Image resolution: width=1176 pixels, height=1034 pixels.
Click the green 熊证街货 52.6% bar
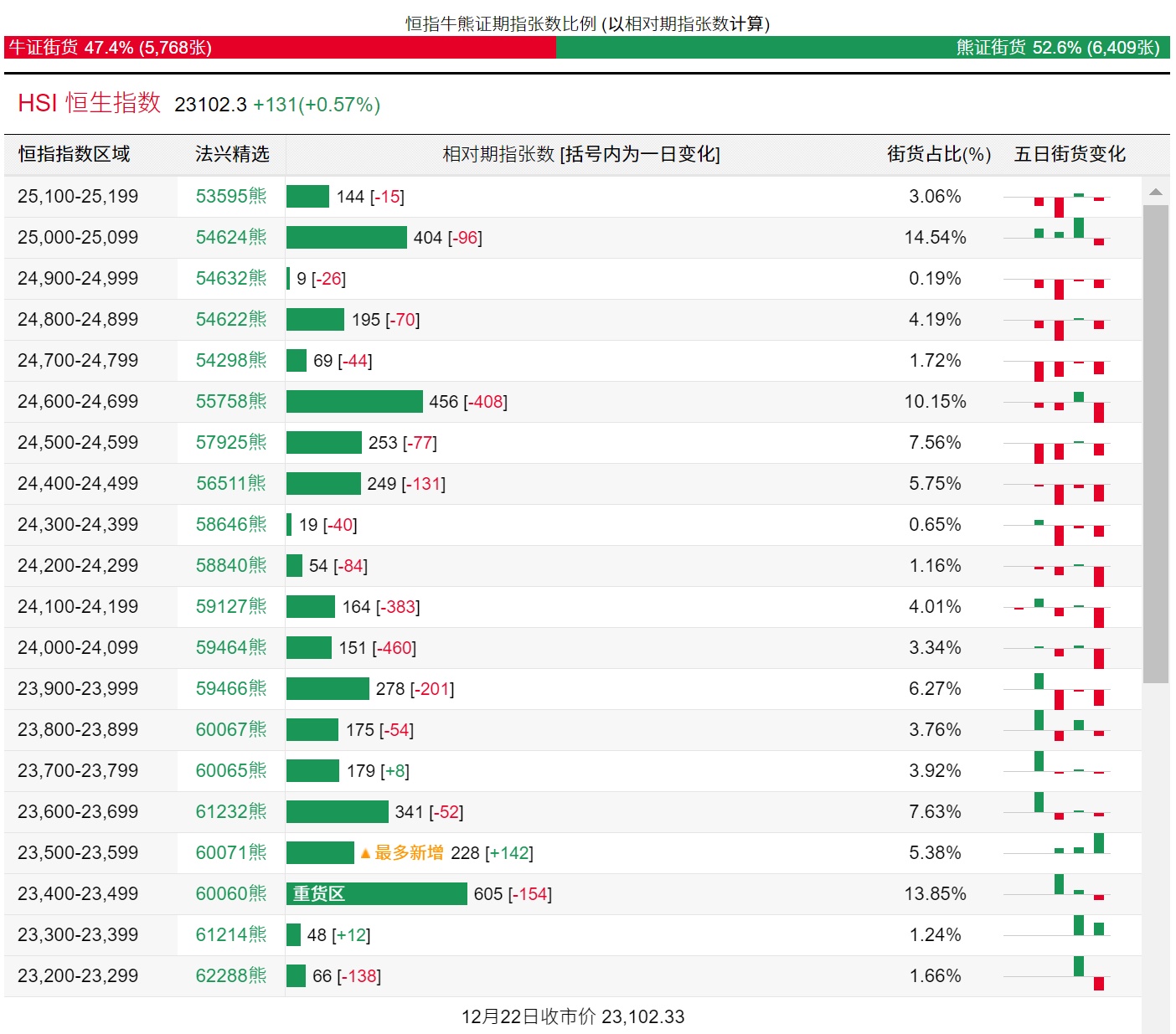click(863, 48)
